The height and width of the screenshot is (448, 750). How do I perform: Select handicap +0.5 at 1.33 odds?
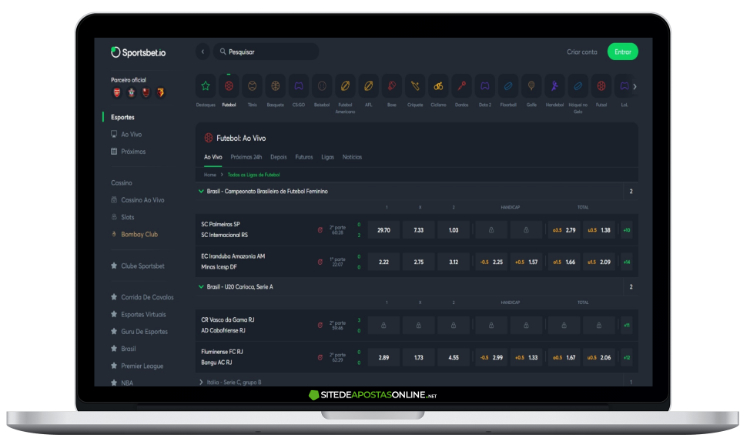pyautogui.click(x=526, y=357)
